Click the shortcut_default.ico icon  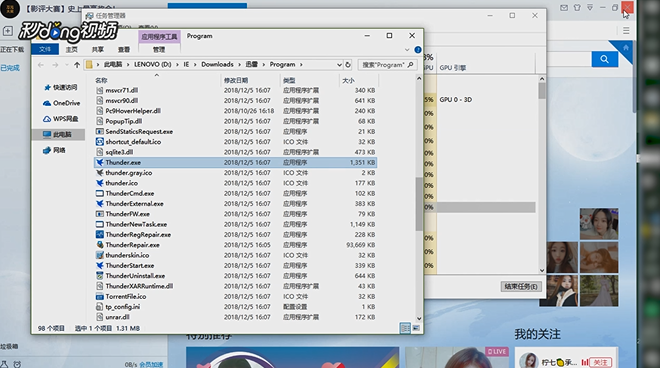pyautogui.click(x=100, y=142)
